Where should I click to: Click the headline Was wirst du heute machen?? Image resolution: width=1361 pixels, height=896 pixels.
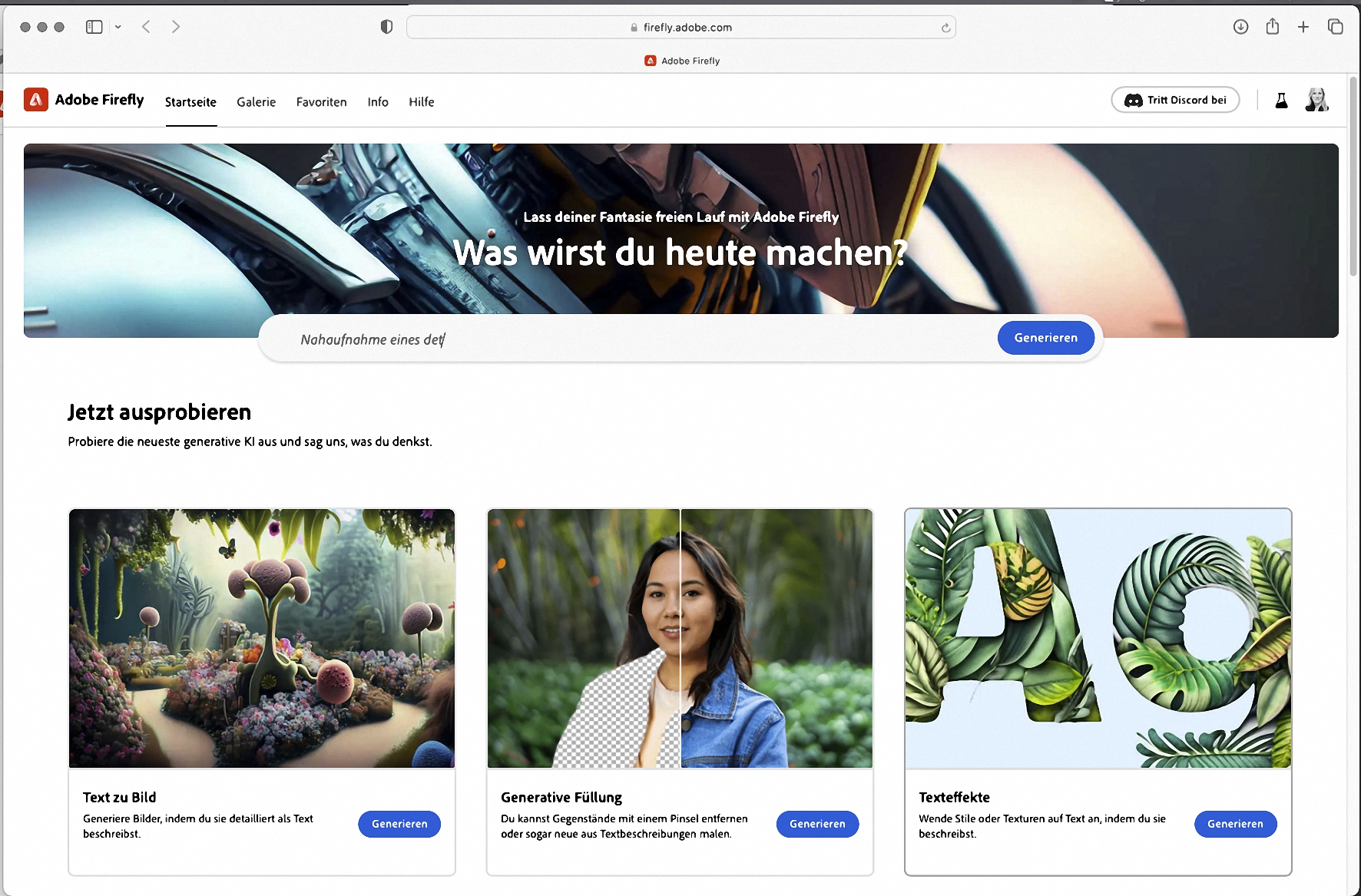click(680, 253)
